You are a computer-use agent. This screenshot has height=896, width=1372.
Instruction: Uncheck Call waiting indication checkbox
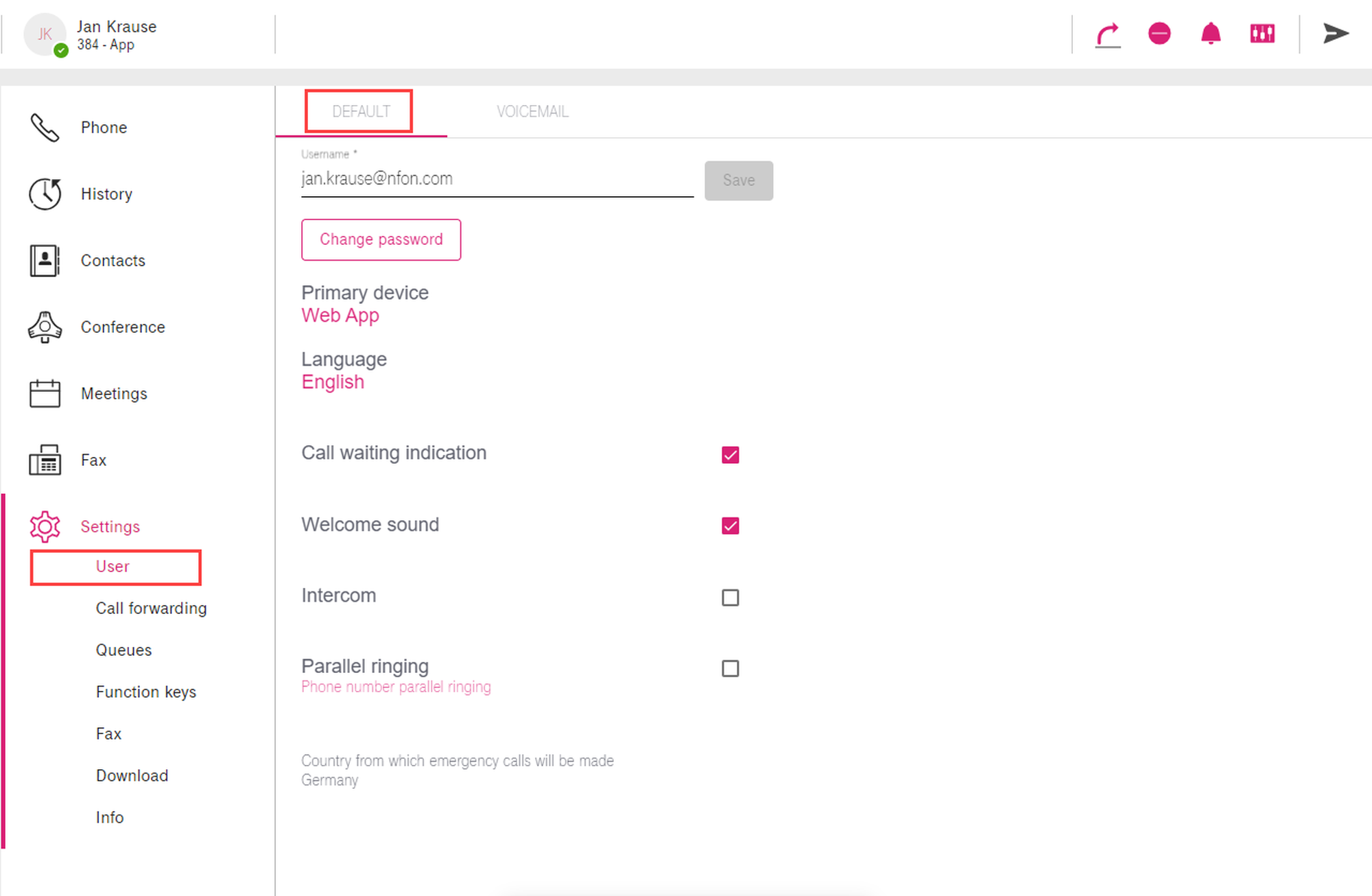pyautogui.click(x=730, y=455)
